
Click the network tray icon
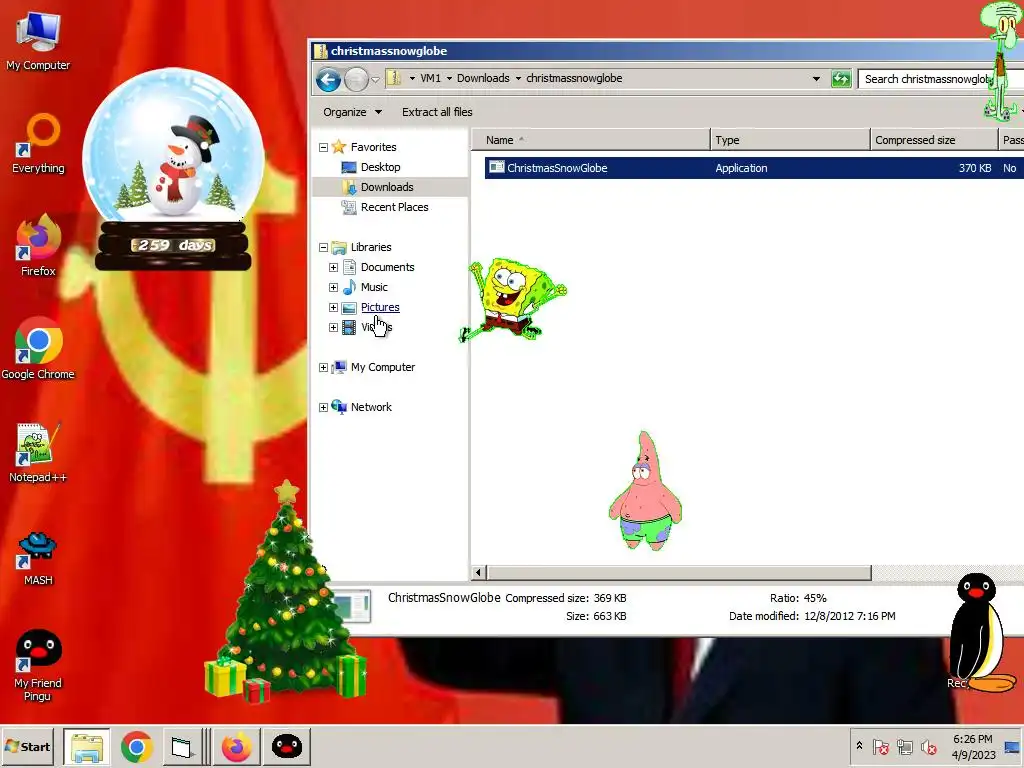click(x=904, y=746)
